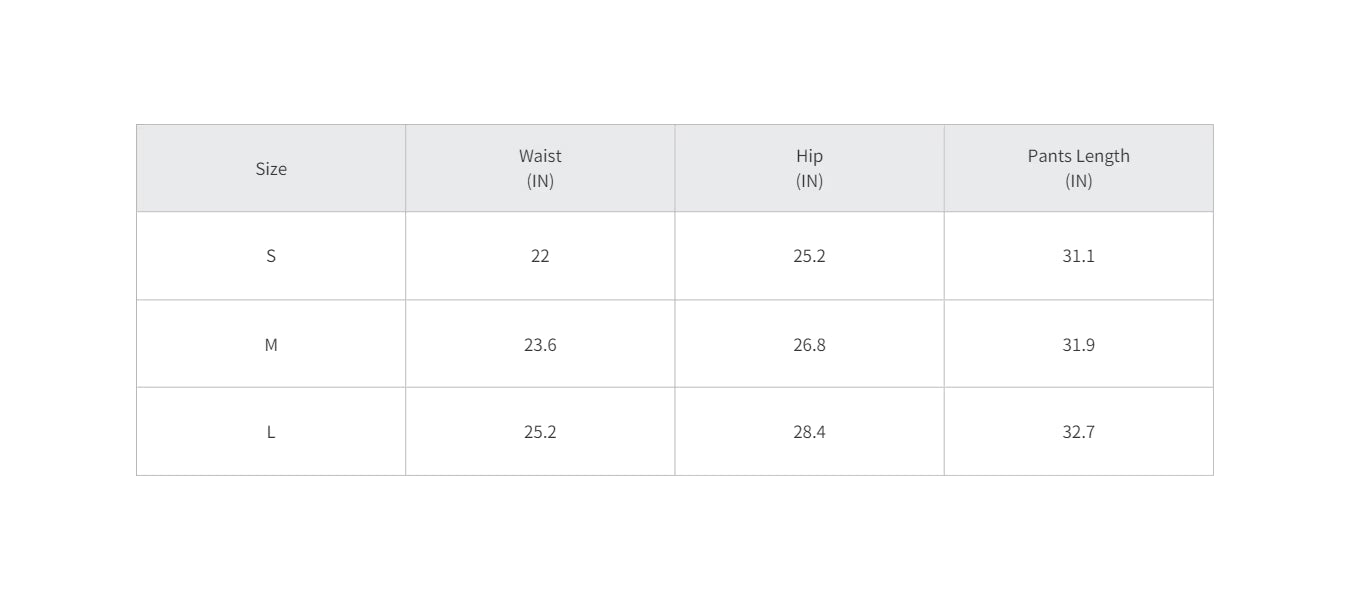This screenshot has width=1350, height=600.
Task: Click the pants length 31.1 for size S
Action: point(1078,256)
